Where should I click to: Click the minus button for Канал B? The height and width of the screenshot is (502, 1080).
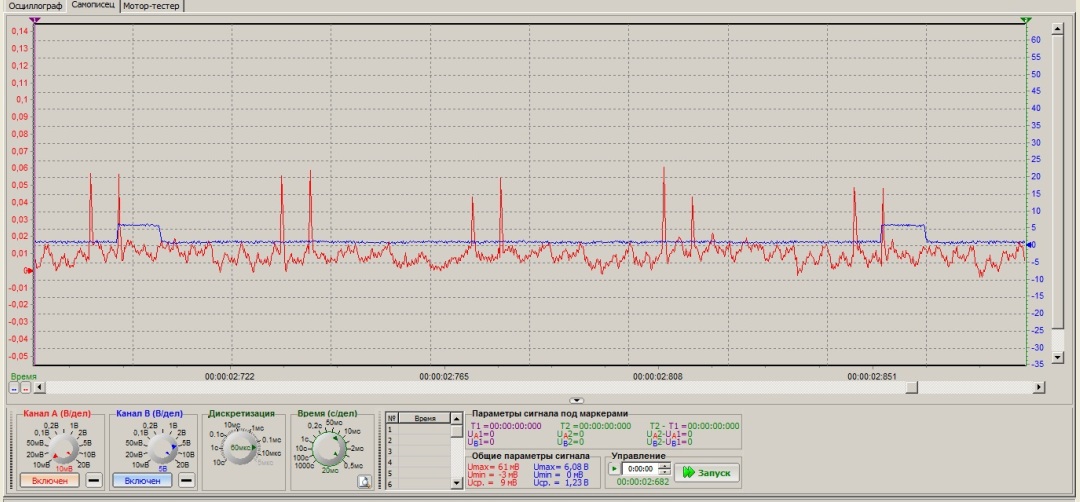click(x=186, y=481)
